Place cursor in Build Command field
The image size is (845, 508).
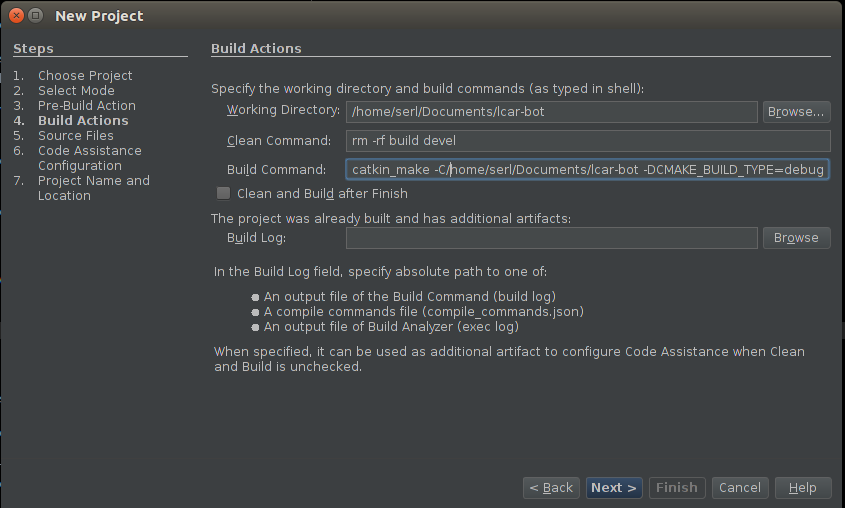pyautogui.click(x=587, y=170)
